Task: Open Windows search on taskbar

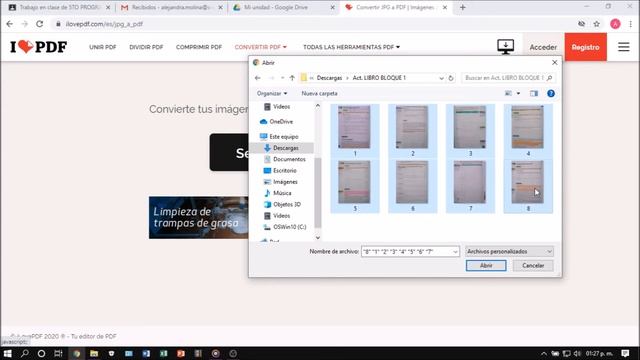Action: [25, 353]
